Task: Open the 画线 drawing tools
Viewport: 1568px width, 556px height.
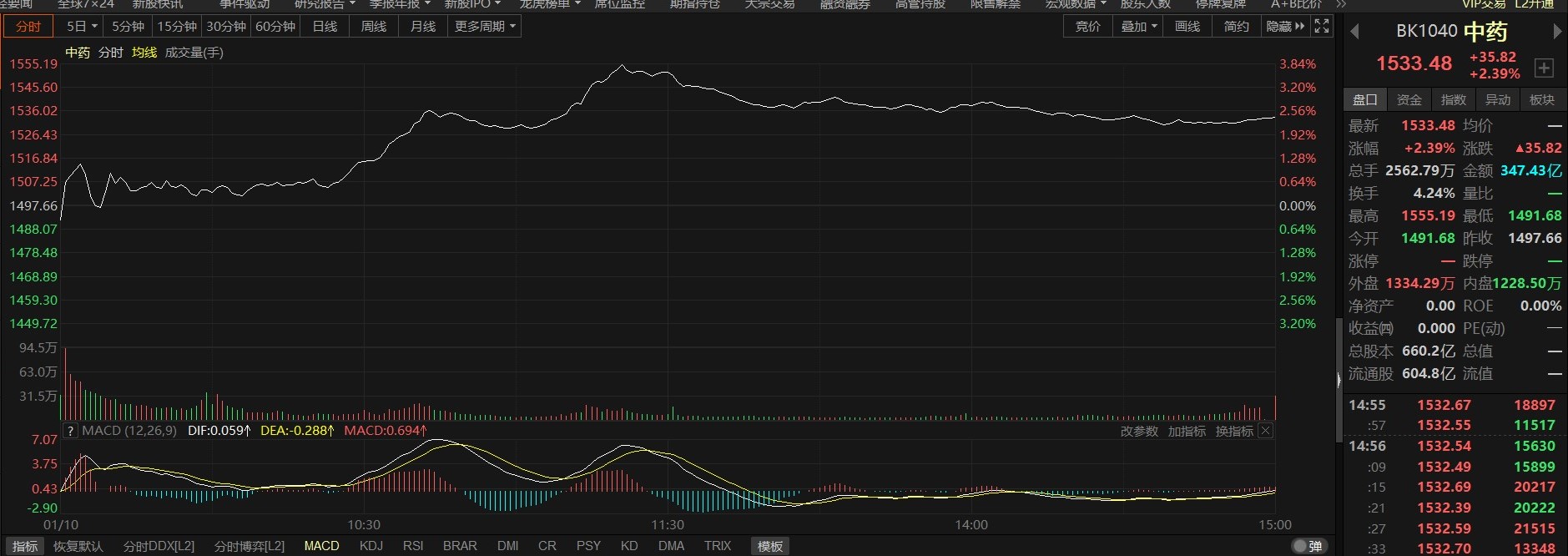Action: pyautogui.click(x=1187, y=26)
